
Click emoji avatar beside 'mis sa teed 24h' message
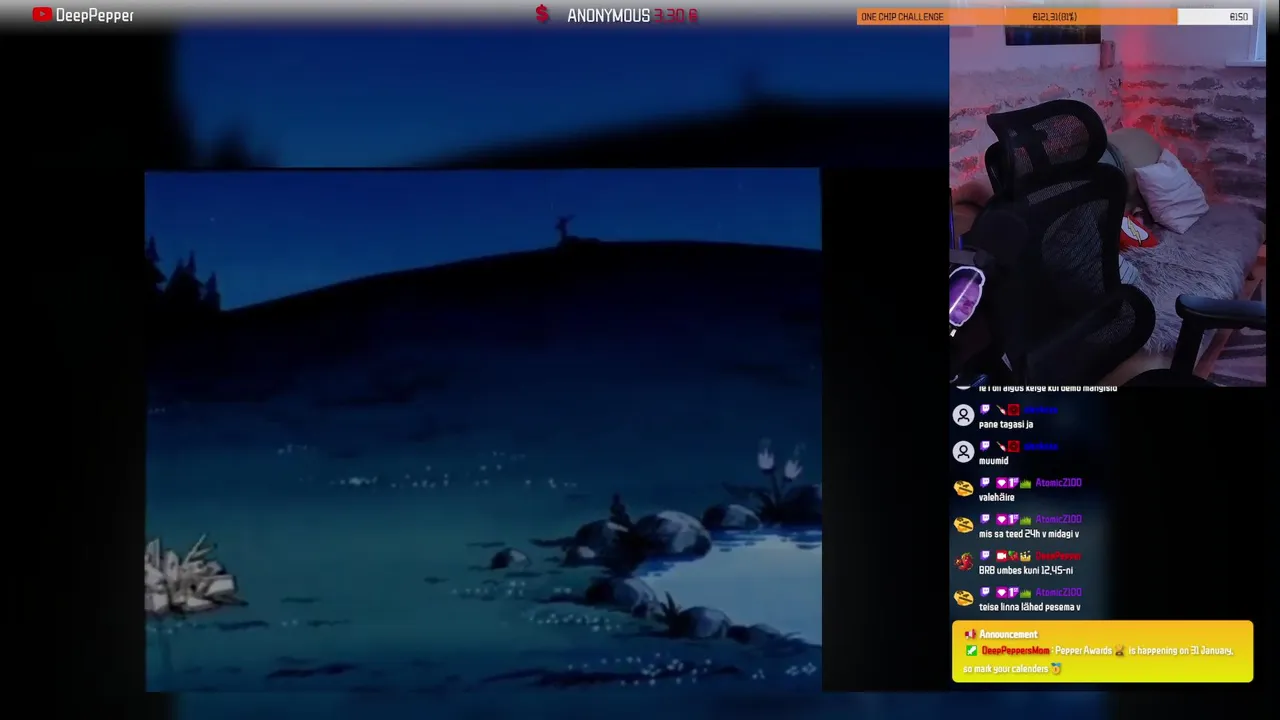point(963,526)
